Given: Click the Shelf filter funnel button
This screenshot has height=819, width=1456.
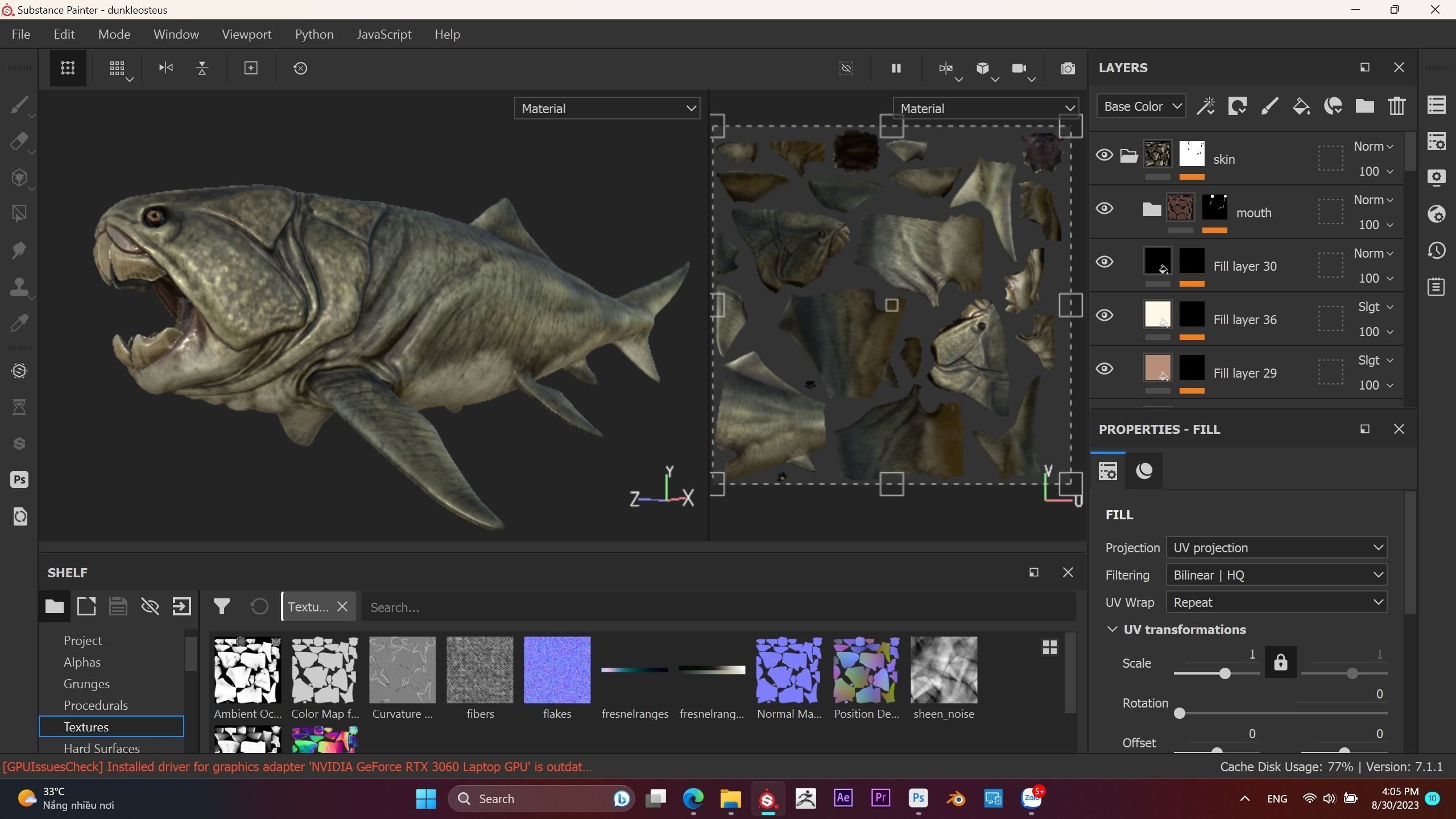Looking at the screenshot, I should tap(222, 606).
